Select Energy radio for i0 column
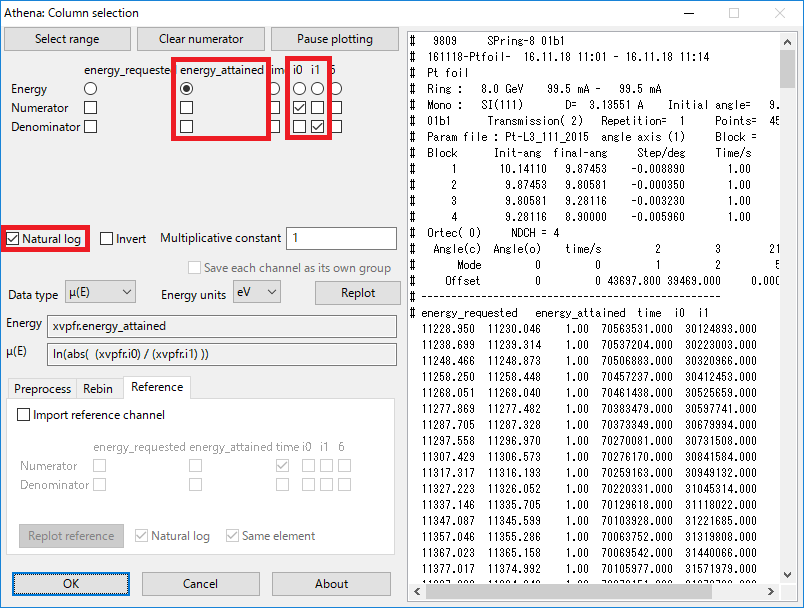 [x=299, y=89]
